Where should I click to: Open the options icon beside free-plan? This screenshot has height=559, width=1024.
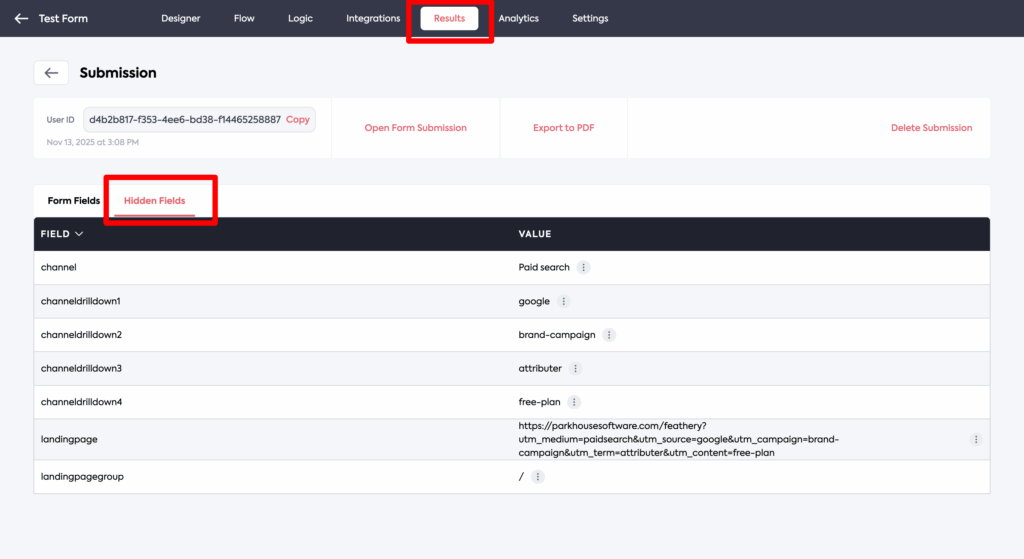coord(574,402)
